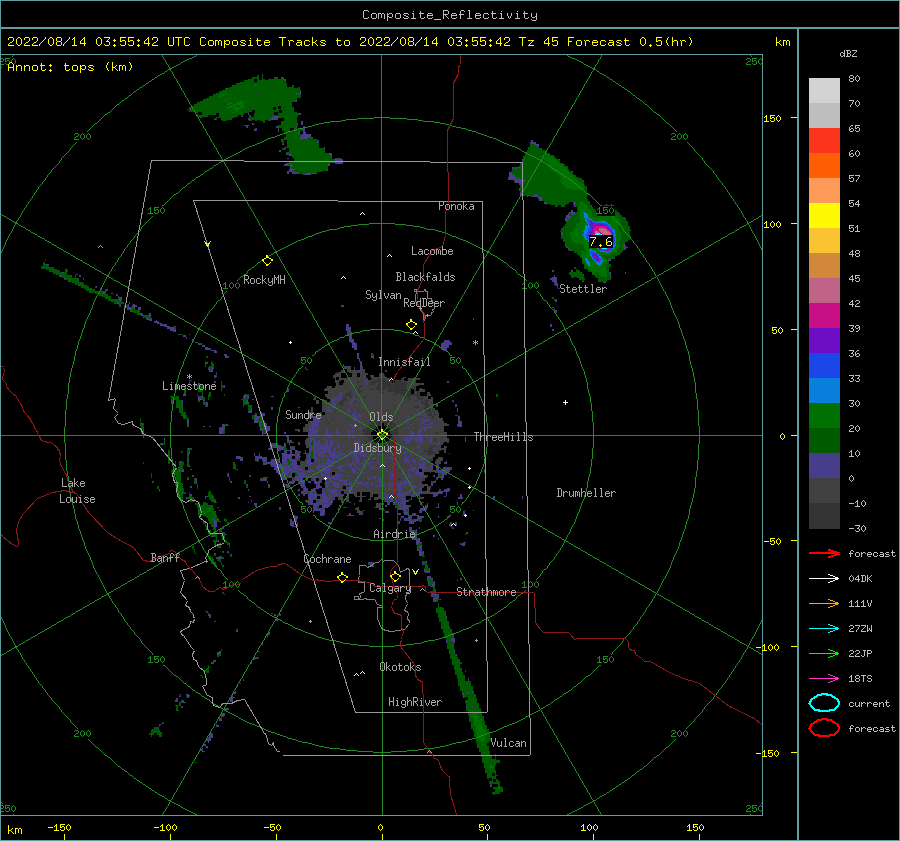Screen dimensions: 900x841
Task: Click the red forecast arrow legend icon
Action: 824,553
